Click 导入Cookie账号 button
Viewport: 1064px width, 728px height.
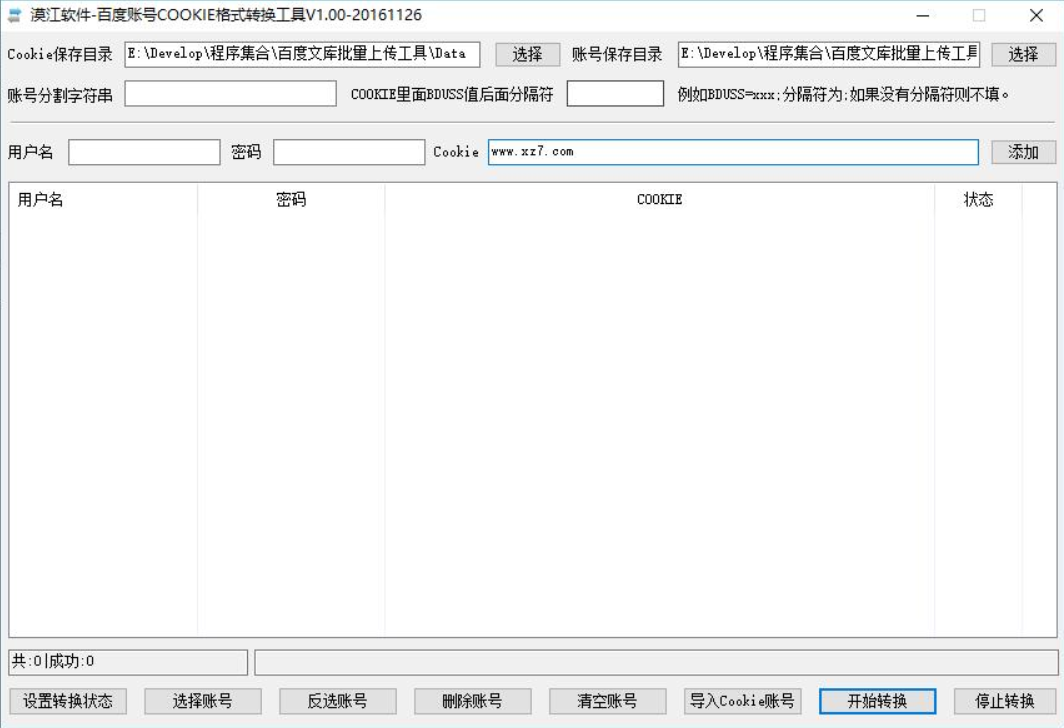tap(742, 701)
